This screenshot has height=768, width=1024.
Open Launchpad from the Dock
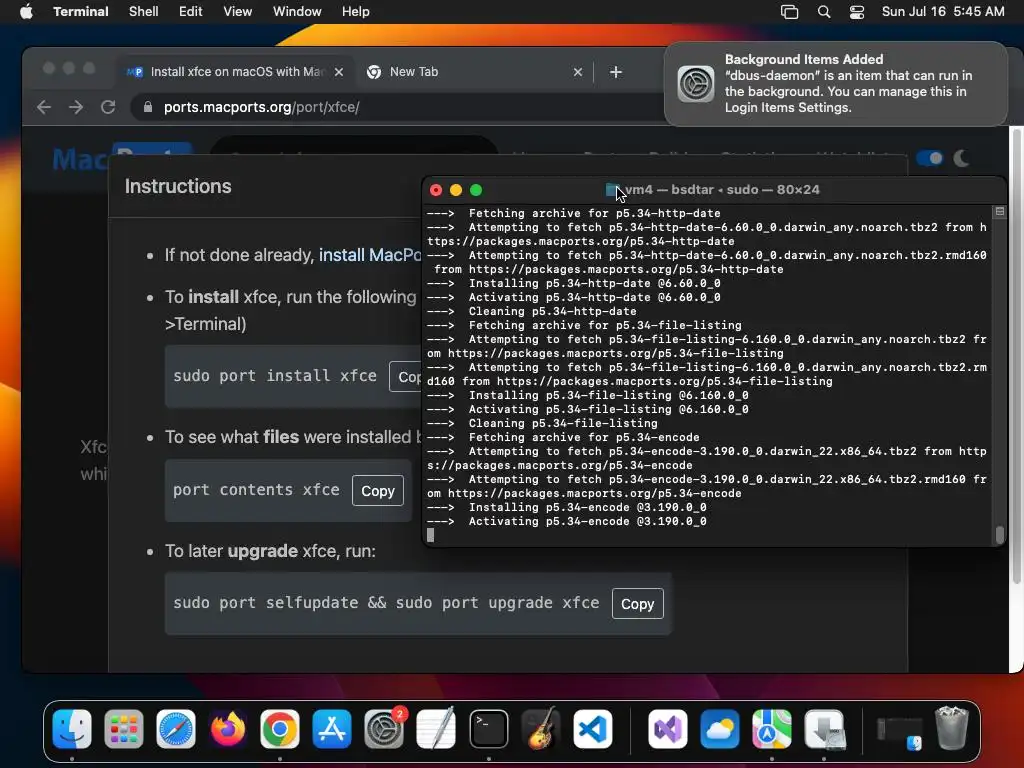point(123,729)
